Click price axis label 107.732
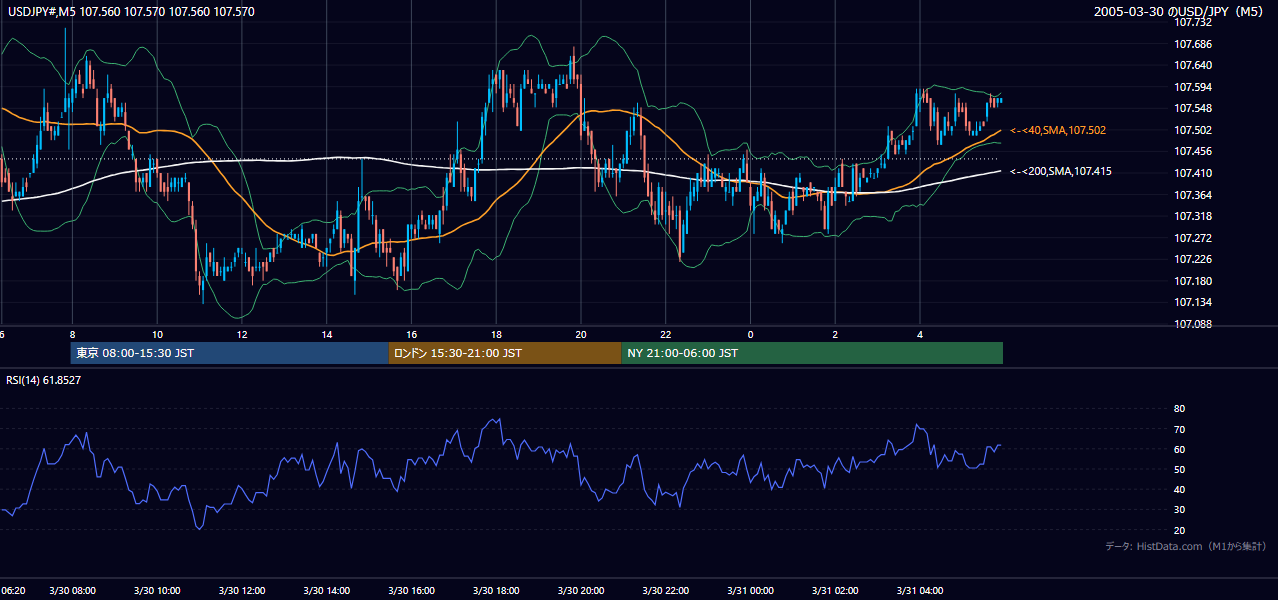Screen dimensions: 1278x600 [1193, 22]
